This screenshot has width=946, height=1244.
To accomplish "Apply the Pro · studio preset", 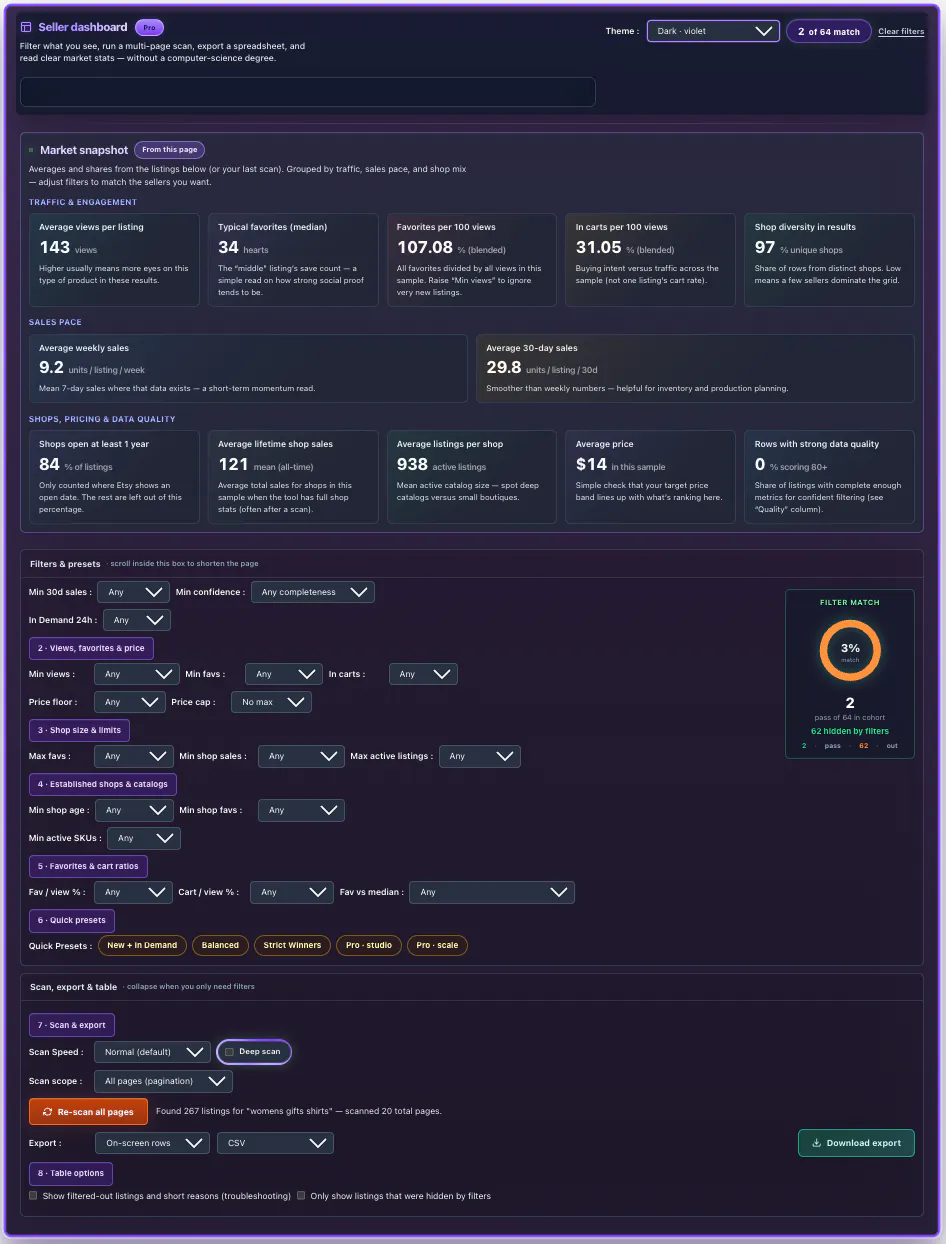I will [x=369, y=945].
